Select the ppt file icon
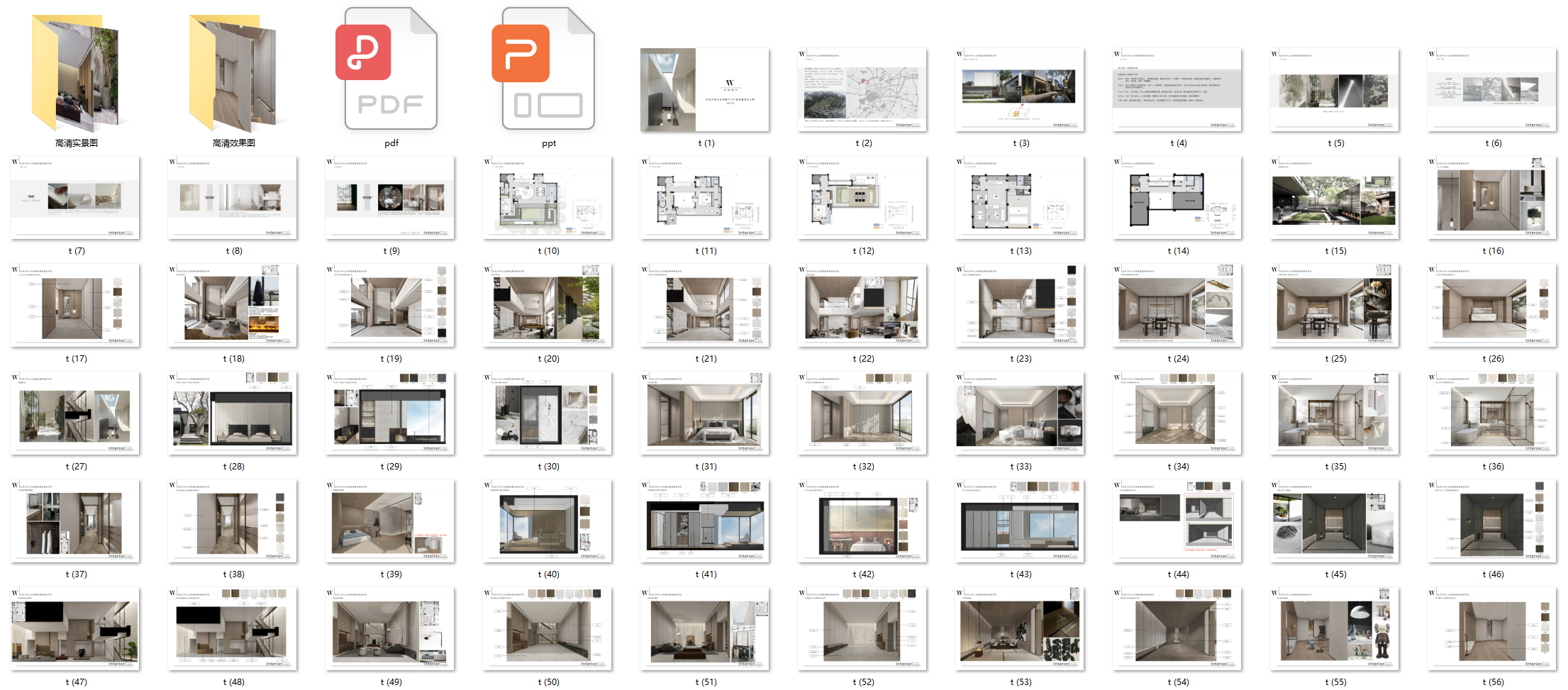The height and width of the screenshot is (690, 1568). point(548,69)
